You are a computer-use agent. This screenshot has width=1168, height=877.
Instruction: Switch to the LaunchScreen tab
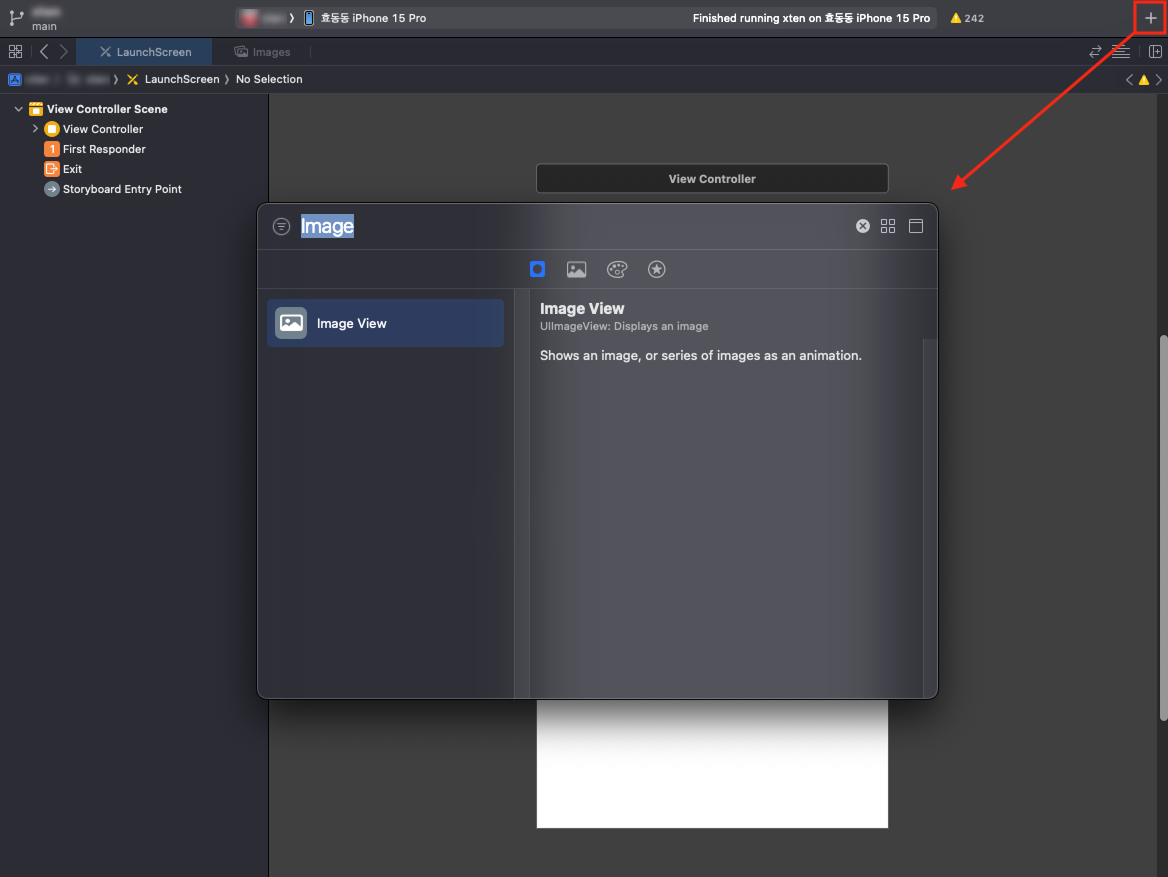click(145, 51)
